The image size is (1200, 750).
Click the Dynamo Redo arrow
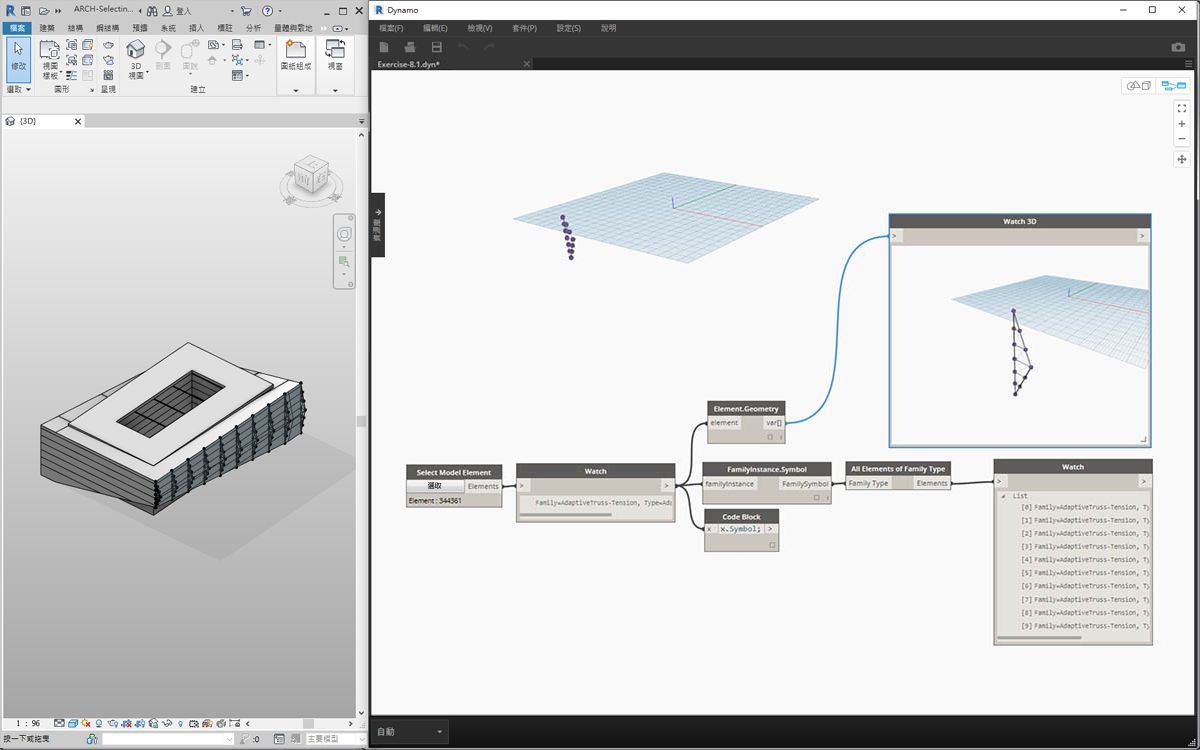point(488,47)
